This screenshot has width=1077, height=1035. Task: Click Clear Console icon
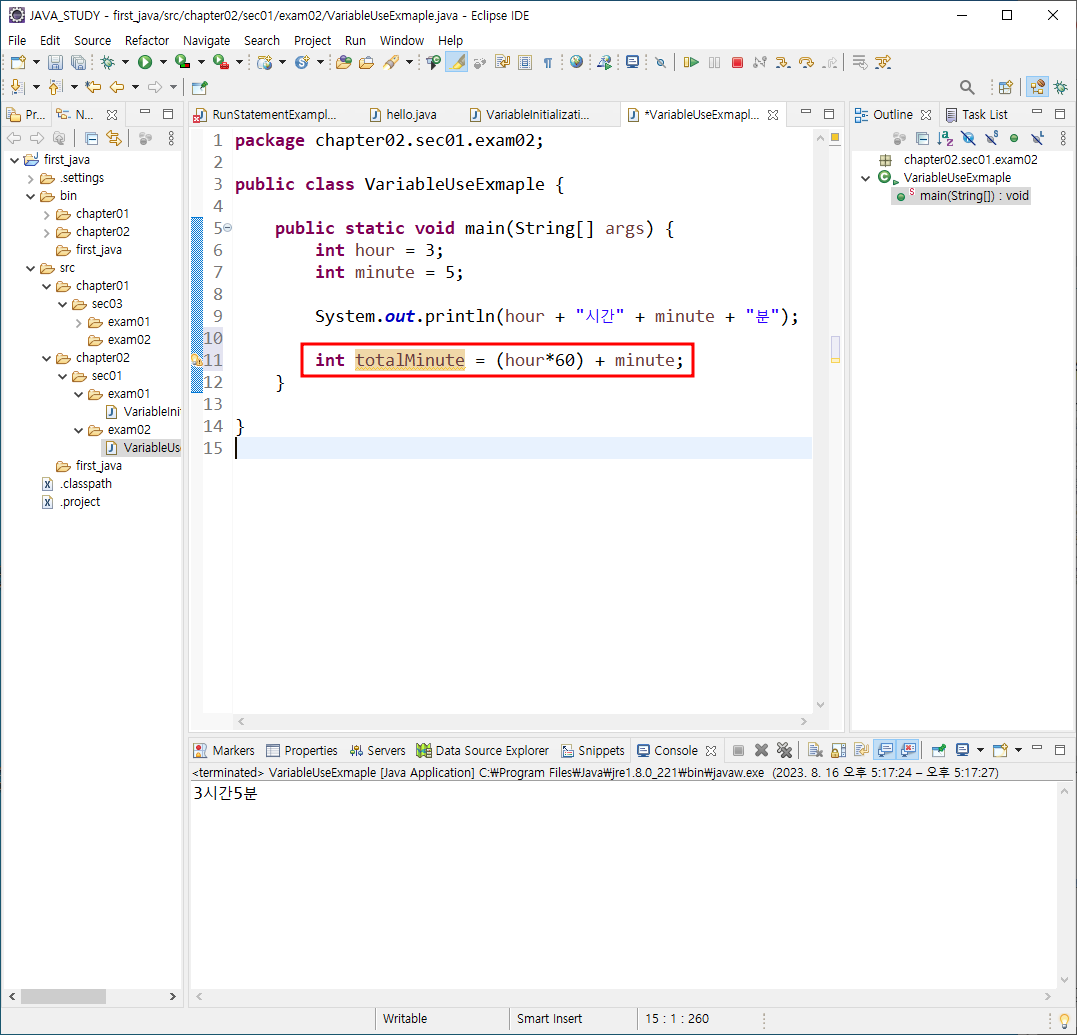coord(815,750)
